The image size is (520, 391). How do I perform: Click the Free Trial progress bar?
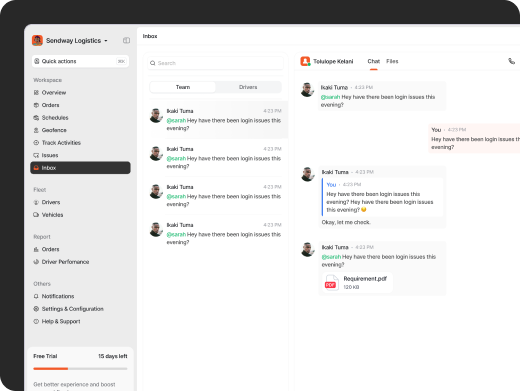click(x=80, y=369)
